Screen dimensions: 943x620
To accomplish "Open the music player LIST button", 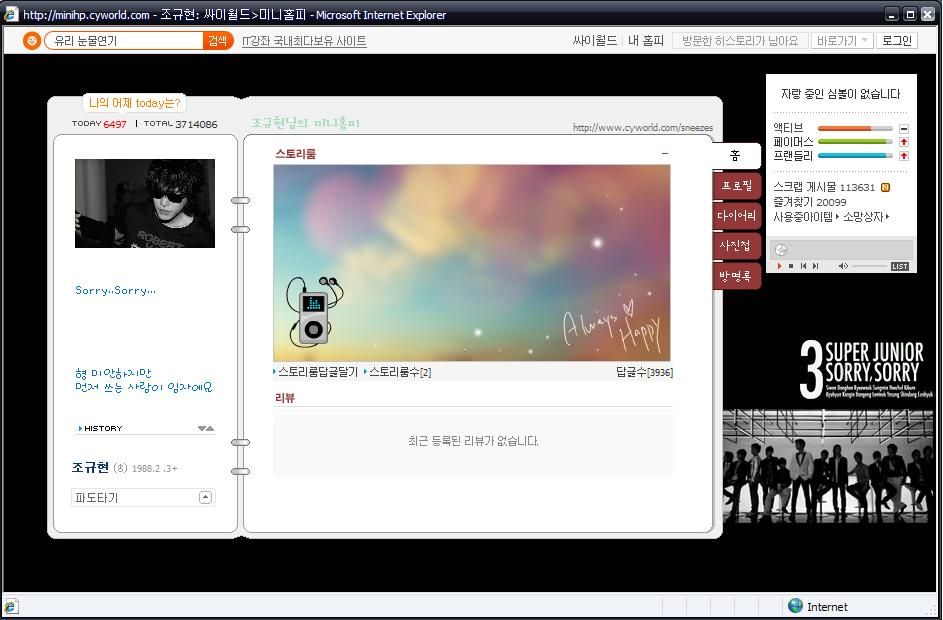I will [900, 266].
